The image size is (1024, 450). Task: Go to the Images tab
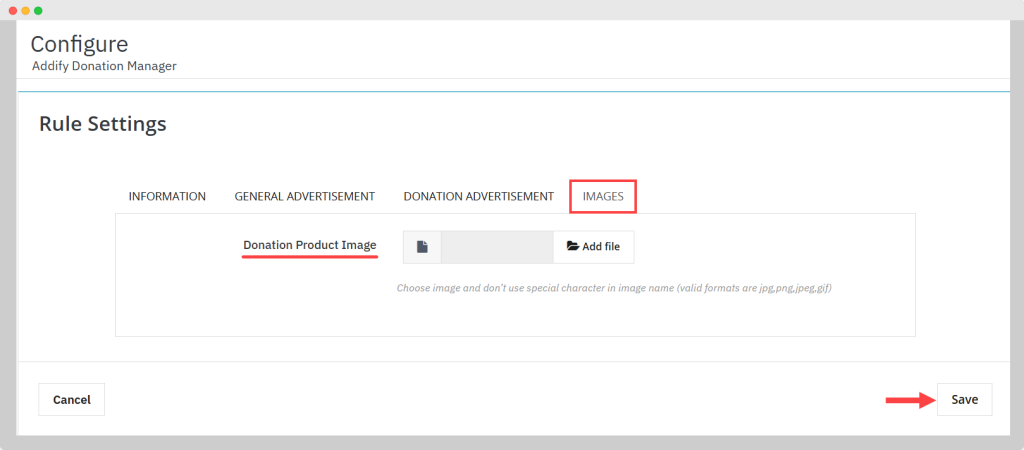click(603, 196)
